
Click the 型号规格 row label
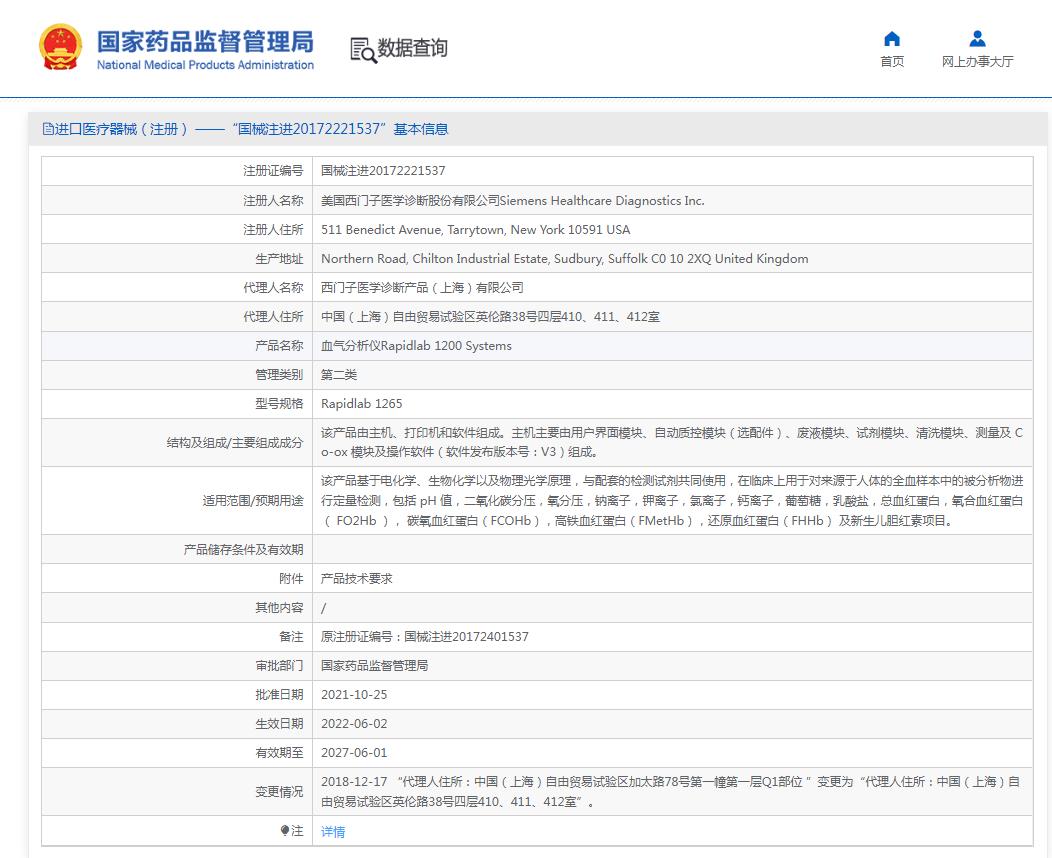[x=279, y=404]
